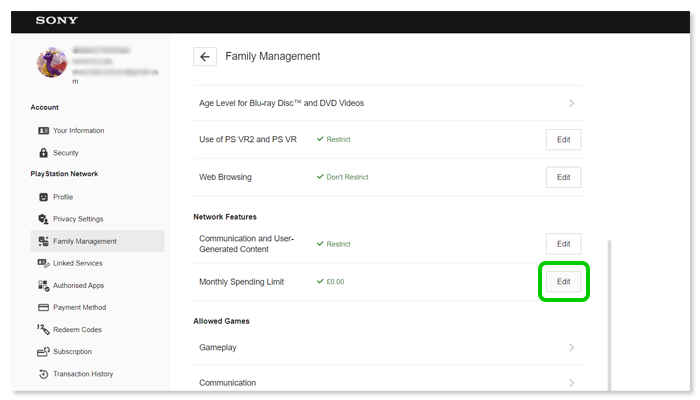700x400 pixels.
Task: Click the Family Management page title
Action: click(x=273, y=56)
